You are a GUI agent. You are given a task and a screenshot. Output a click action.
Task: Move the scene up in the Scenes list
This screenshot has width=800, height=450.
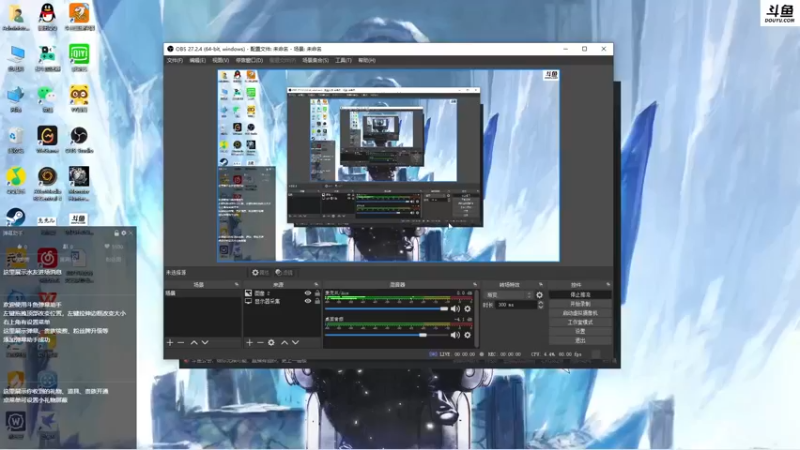[194, 342]
